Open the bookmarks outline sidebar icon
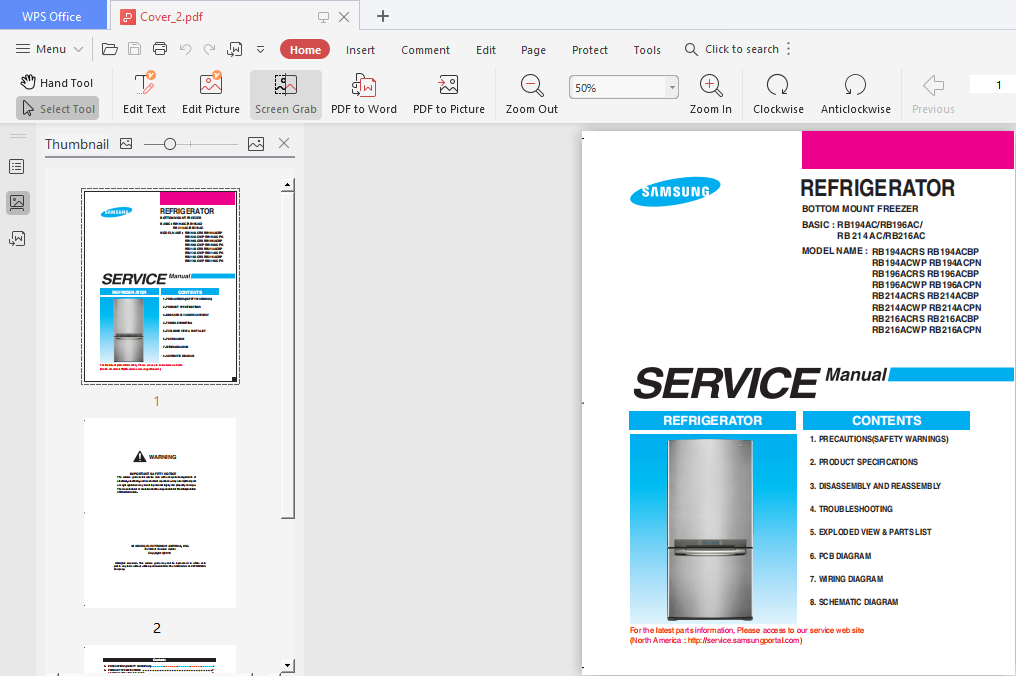 tap(17, 167)
